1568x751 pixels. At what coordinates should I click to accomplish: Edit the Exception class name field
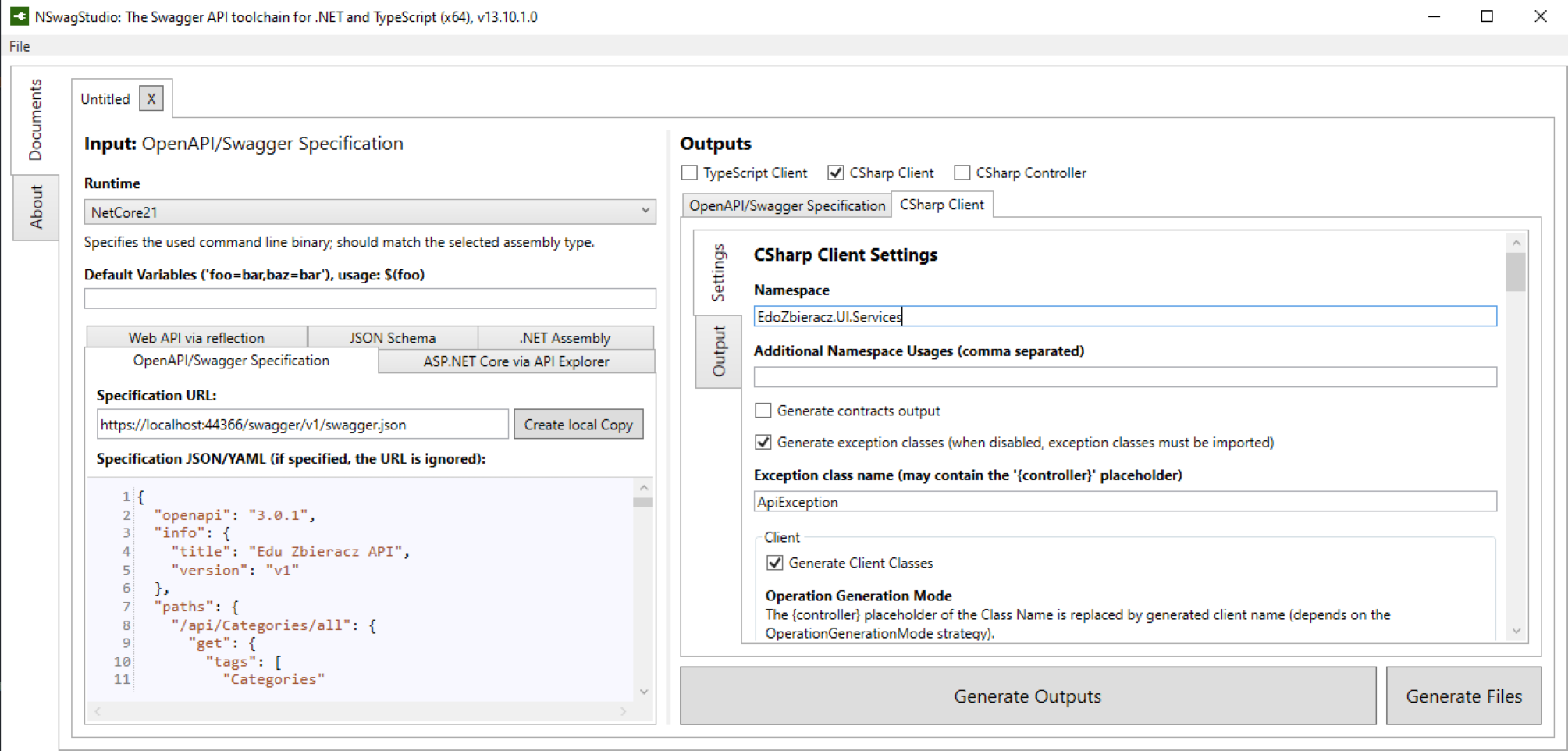click(x=1125, y=502)
